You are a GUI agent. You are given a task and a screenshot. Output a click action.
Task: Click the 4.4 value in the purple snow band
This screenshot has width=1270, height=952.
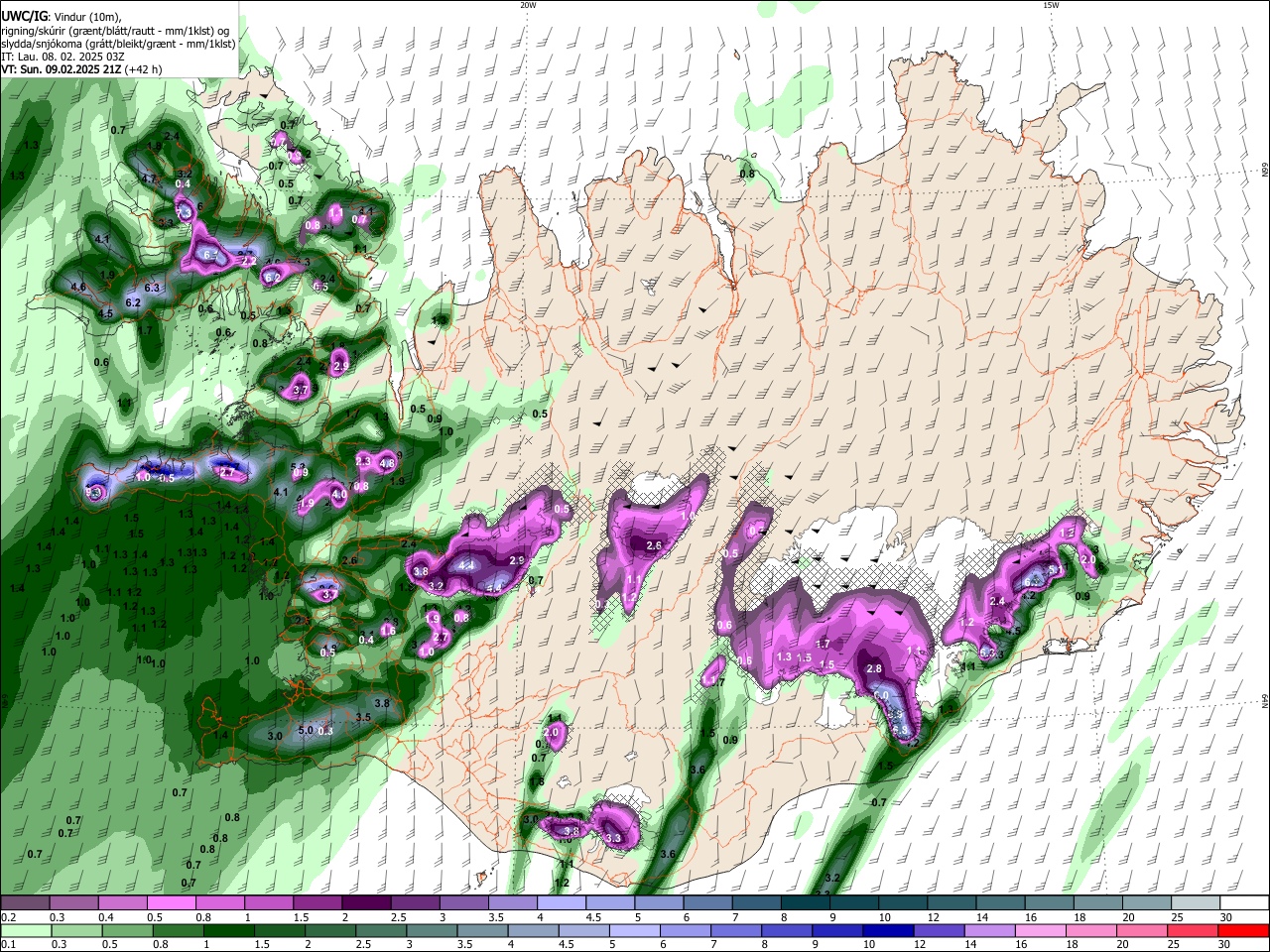[466, 565]
